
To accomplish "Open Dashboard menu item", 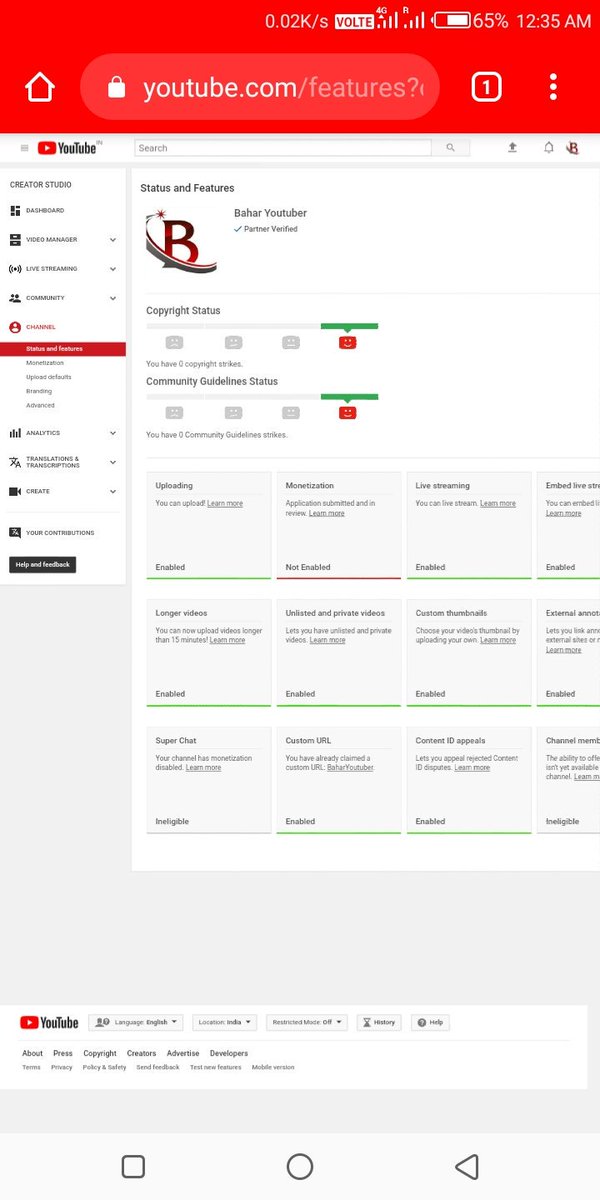I will tap(45, 211).
